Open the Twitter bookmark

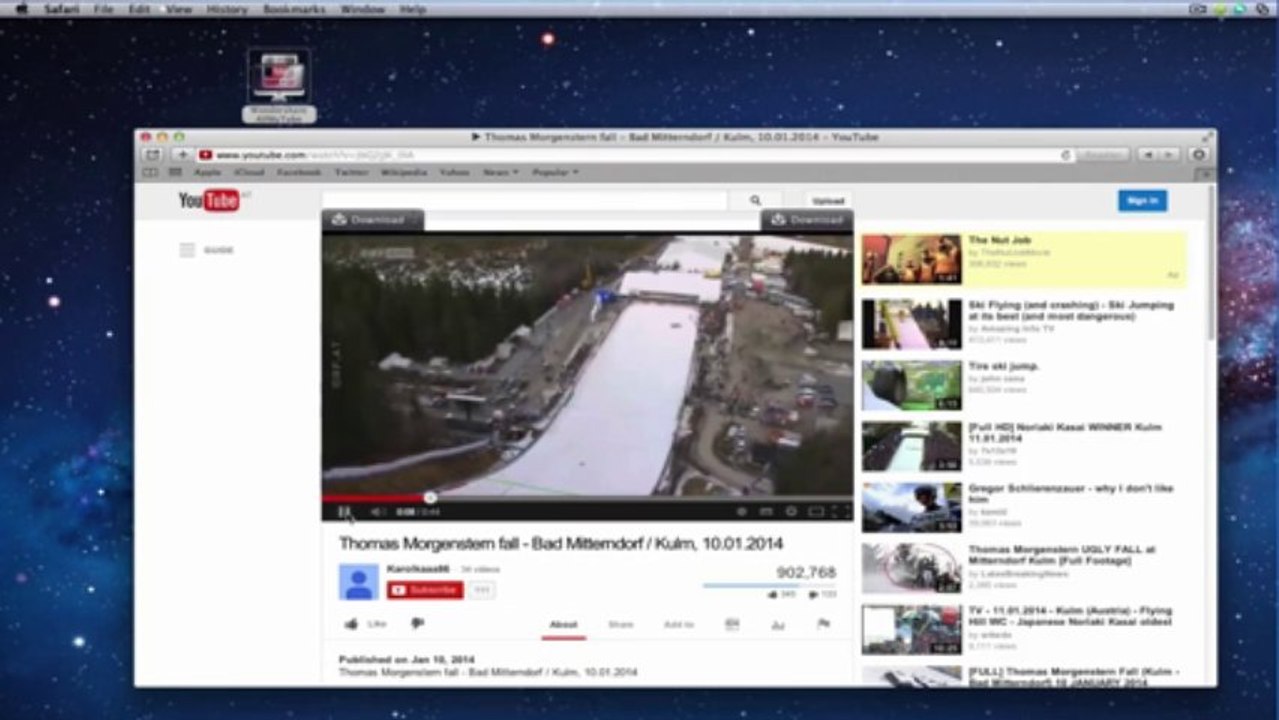click(351, 172)
